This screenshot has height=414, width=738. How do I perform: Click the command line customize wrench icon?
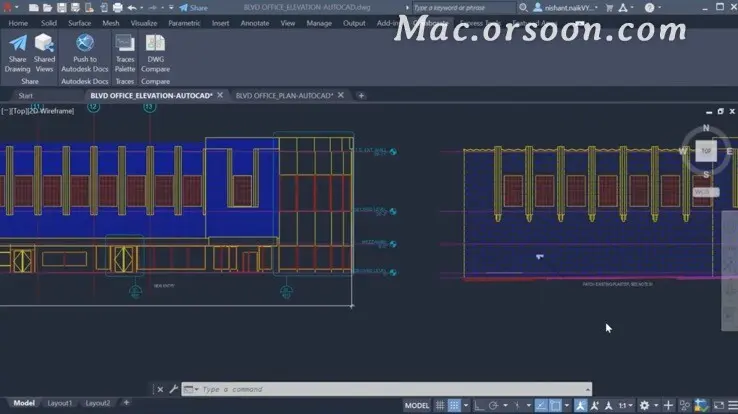pos(173,389)
